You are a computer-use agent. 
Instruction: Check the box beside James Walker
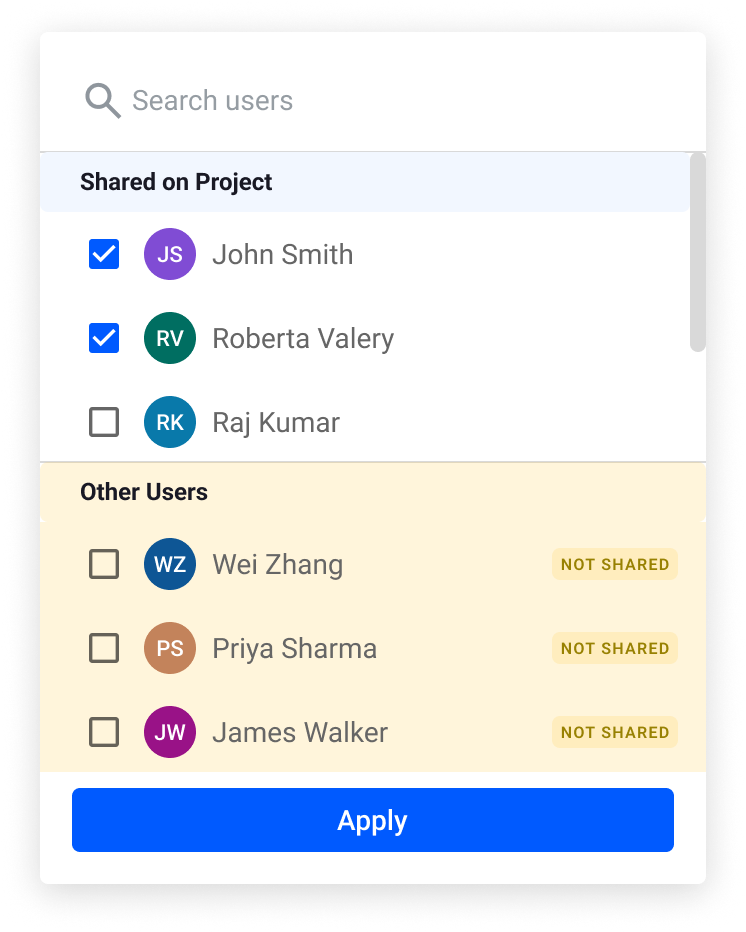coord(103,732)
